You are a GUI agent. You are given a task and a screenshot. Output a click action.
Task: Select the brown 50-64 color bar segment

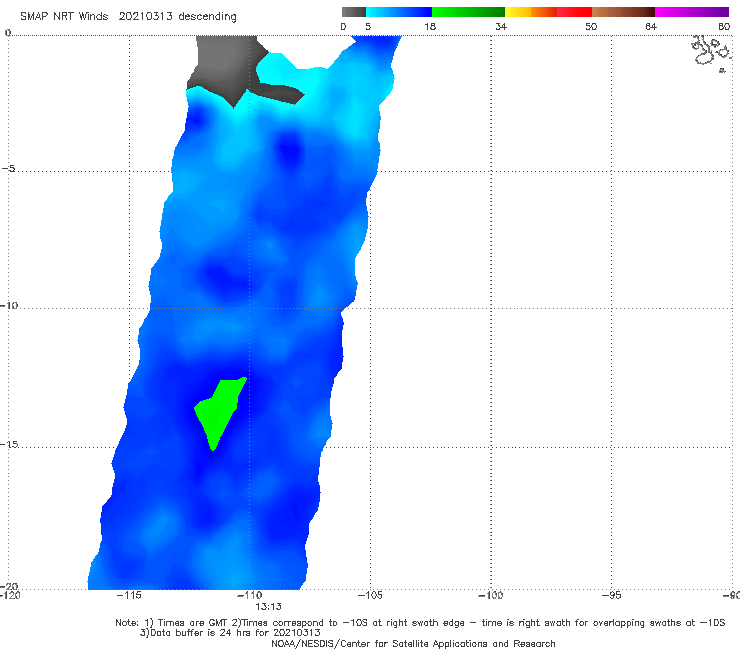tap(623, 12)
